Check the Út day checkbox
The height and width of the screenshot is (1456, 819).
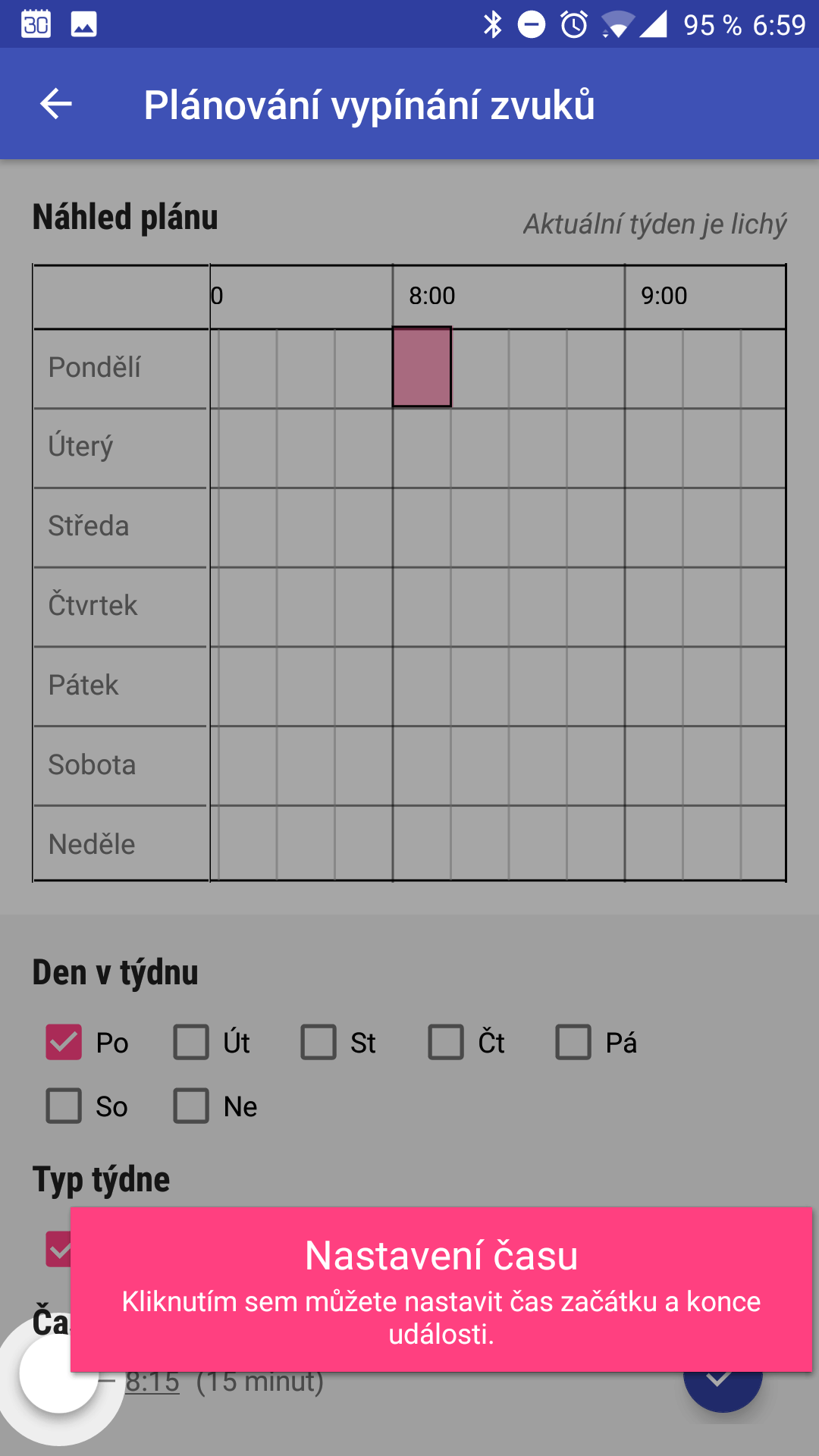(191, 1042)
